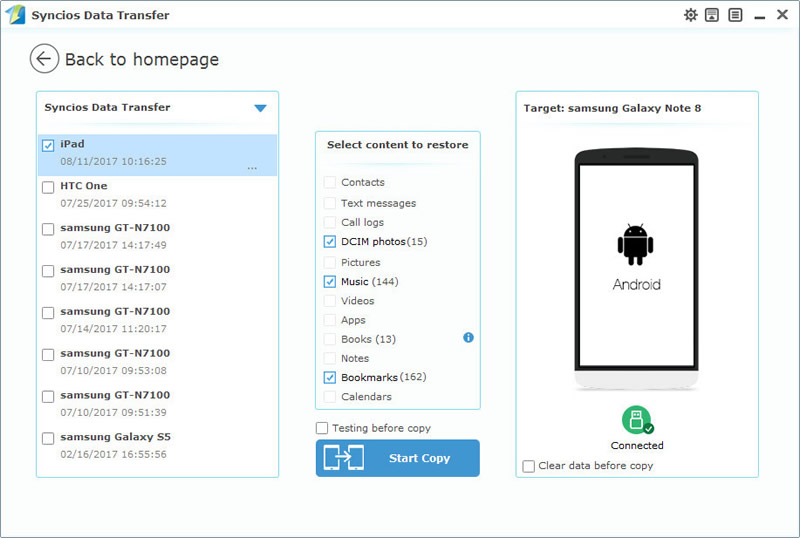Check the samsung Galaxy S5 backup checkbox
This screenshot has width=800, height=538.
(48, 438)
